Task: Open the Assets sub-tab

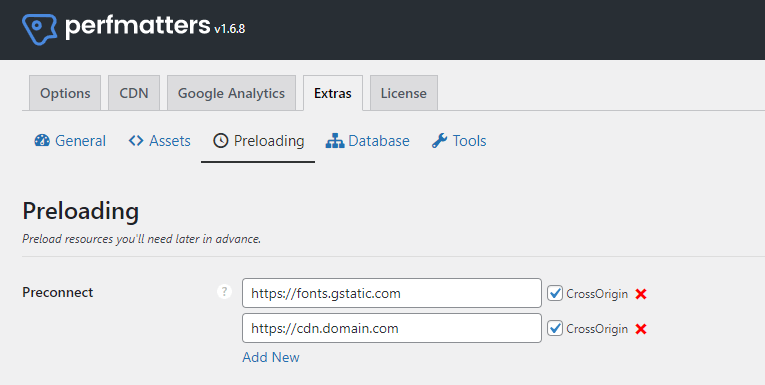Action: click(x=160, y=141)
